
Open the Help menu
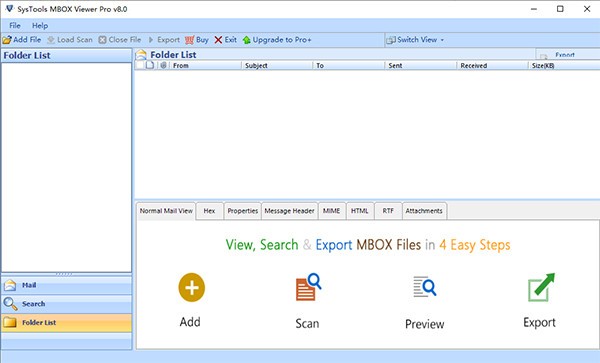point(40,26)
